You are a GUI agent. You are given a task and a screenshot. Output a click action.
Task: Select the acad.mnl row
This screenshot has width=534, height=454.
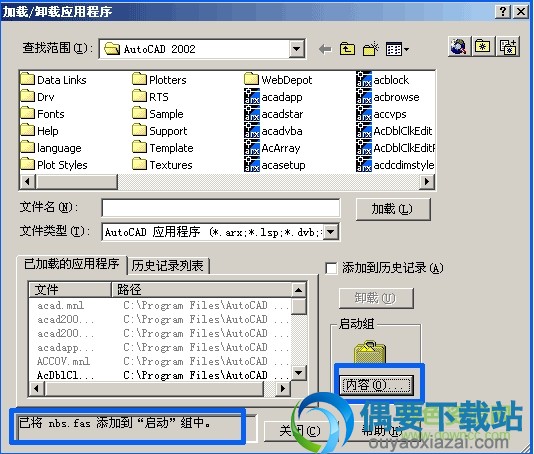[x=160, y=305]
